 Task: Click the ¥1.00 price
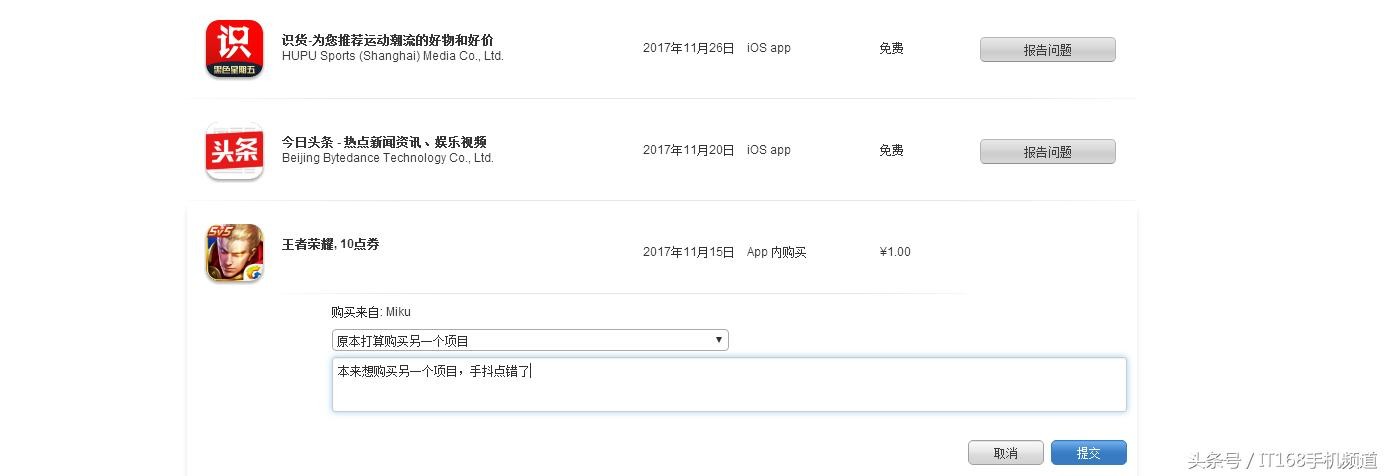click(x=895, y=252)
